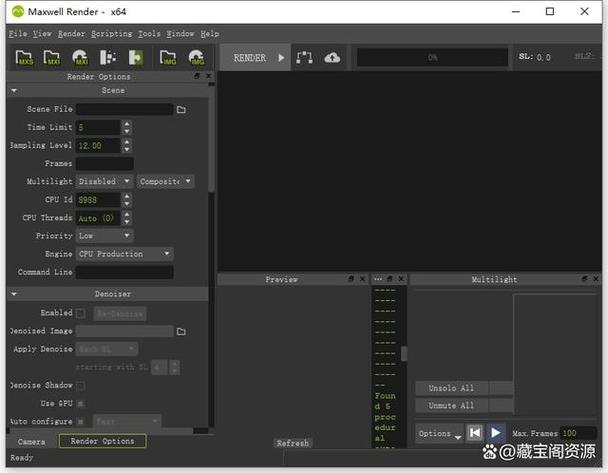The image size is (608, 473).
Task: Toggle the Use GPU checkbox
Action: pyautogui.click(x=81, y=404)
